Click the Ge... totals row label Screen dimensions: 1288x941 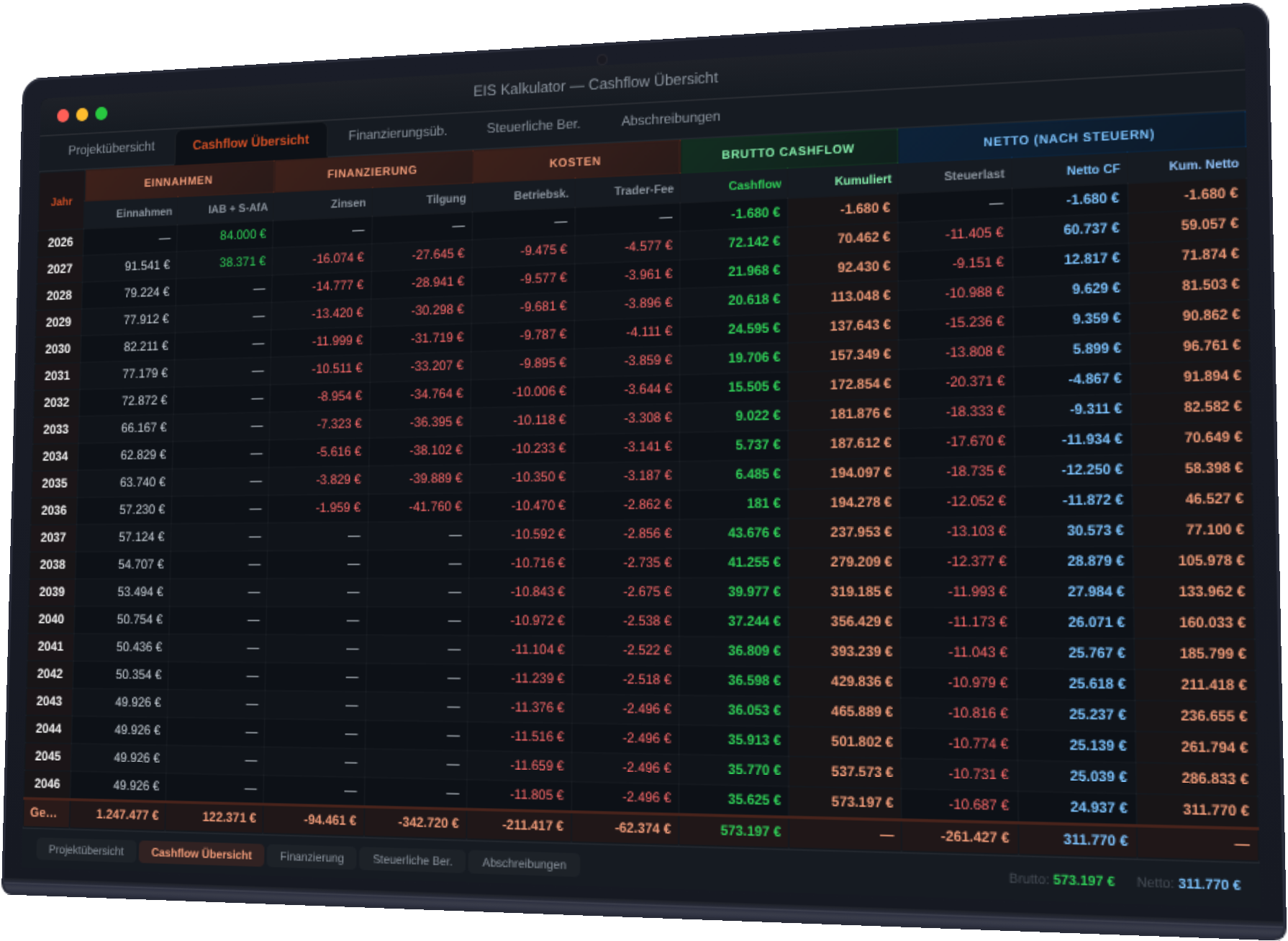coord(43,812)
